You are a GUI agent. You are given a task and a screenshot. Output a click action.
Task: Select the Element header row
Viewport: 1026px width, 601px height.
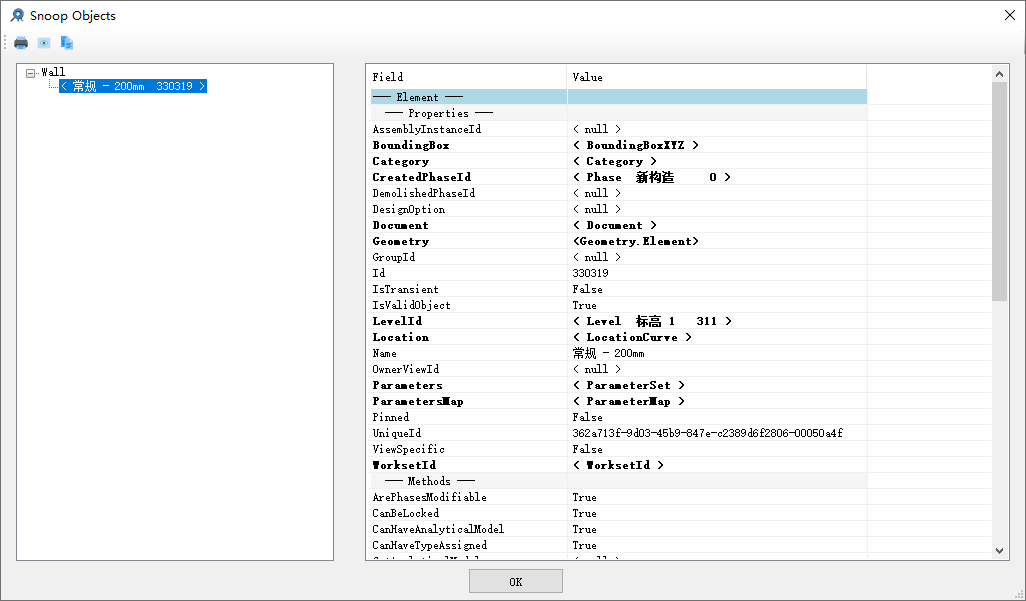pos(619,97)
